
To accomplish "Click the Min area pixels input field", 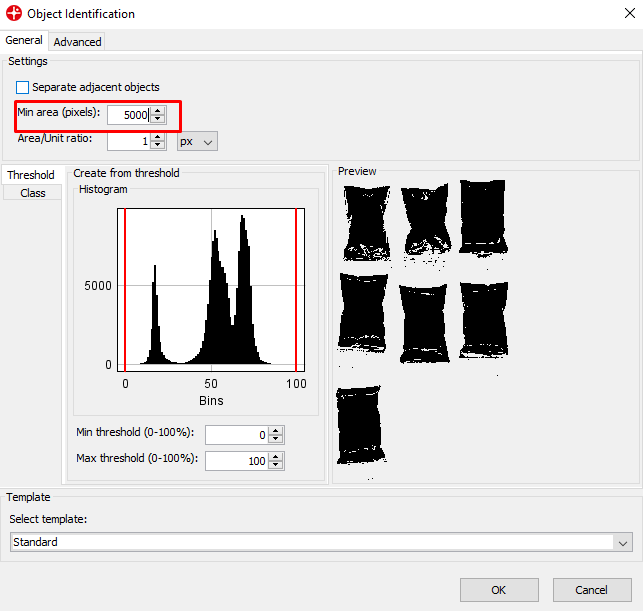I will (x=128, y=115).
